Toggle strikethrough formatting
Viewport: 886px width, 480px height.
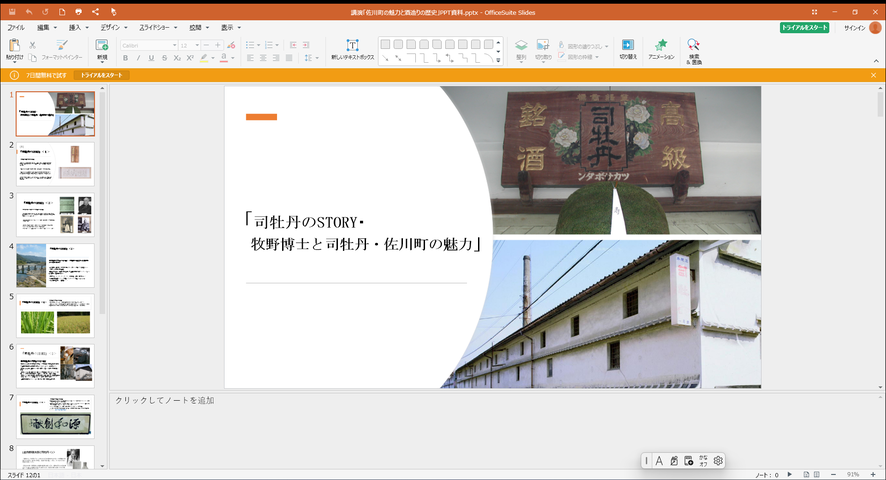click(164, 58)
